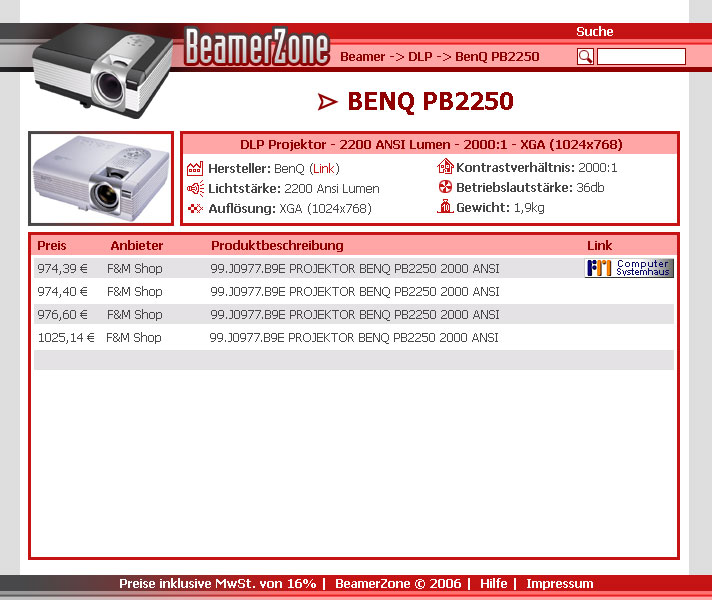Click the Hersteller factory icon

[195, 169]
